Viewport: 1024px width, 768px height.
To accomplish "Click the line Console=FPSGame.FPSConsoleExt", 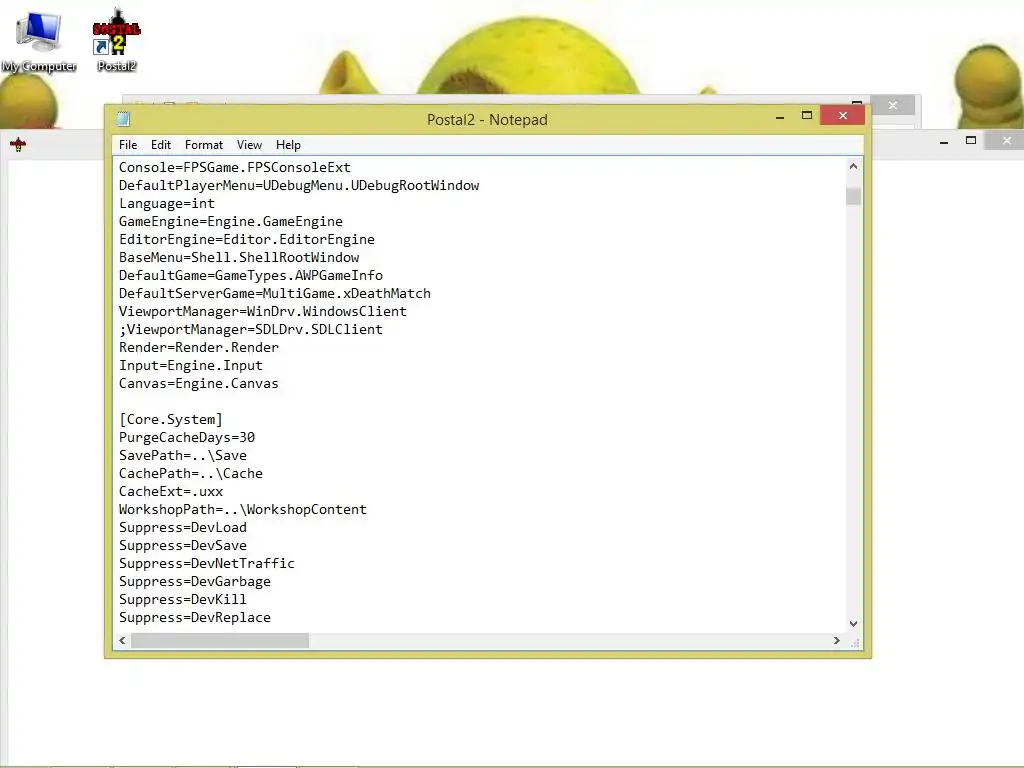I will click(x=234, y=168).
